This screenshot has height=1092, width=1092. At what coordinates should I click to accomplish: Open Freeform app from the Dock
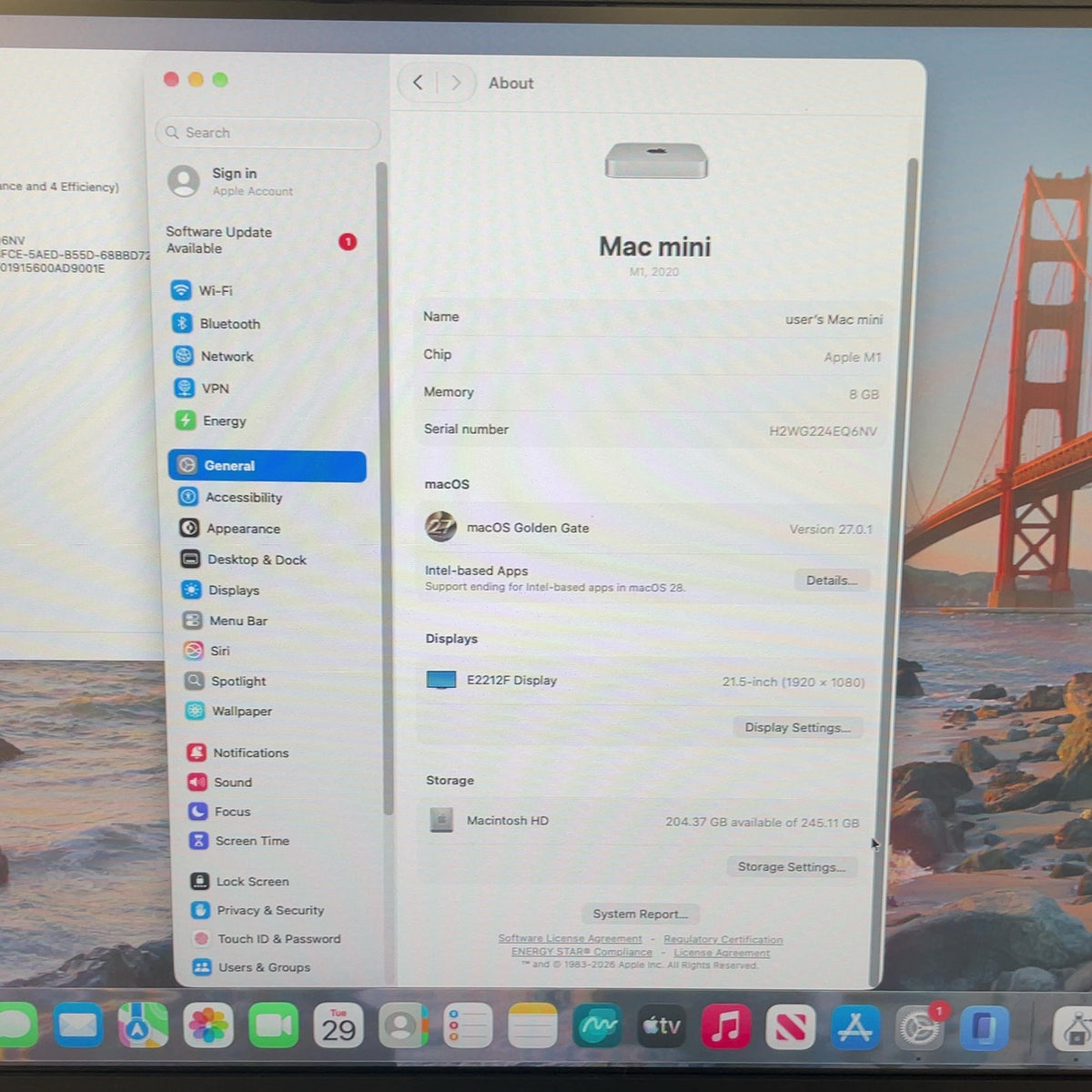(597, 1026)
